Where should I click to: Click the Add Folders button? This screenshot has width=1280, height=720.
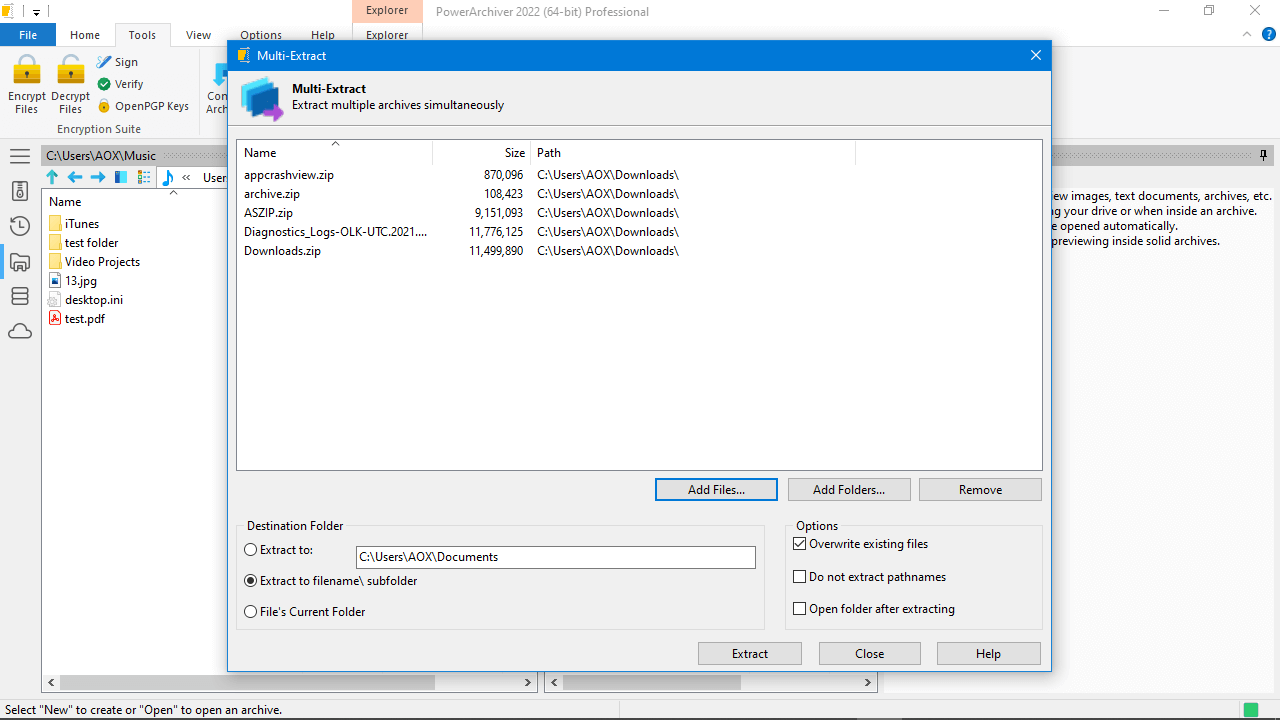click(x=849, y=489)
